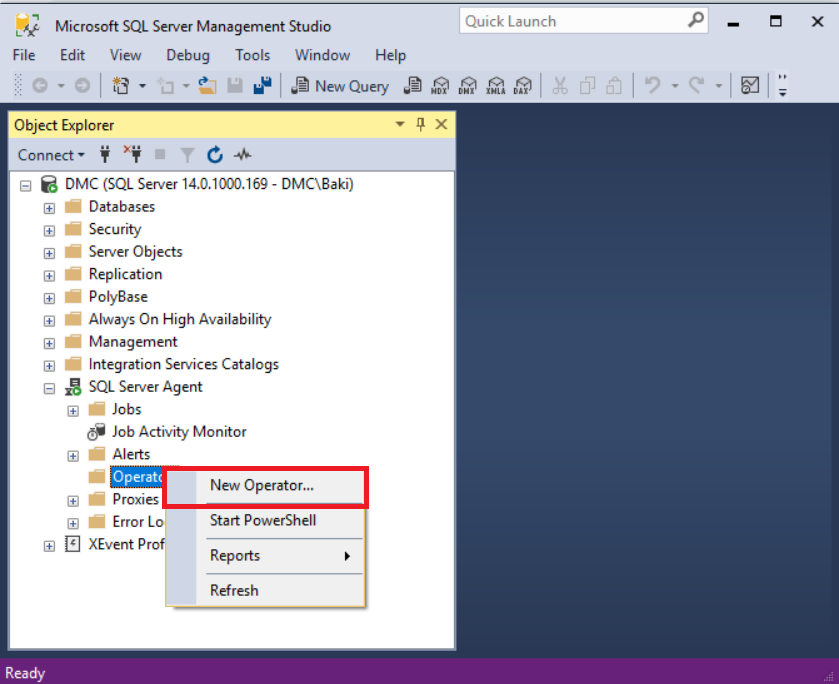Image resolution: width=839 pixels, height=684 pixels.
Task: Collapse the SQL Server Agent node
Action: point(49,387)
